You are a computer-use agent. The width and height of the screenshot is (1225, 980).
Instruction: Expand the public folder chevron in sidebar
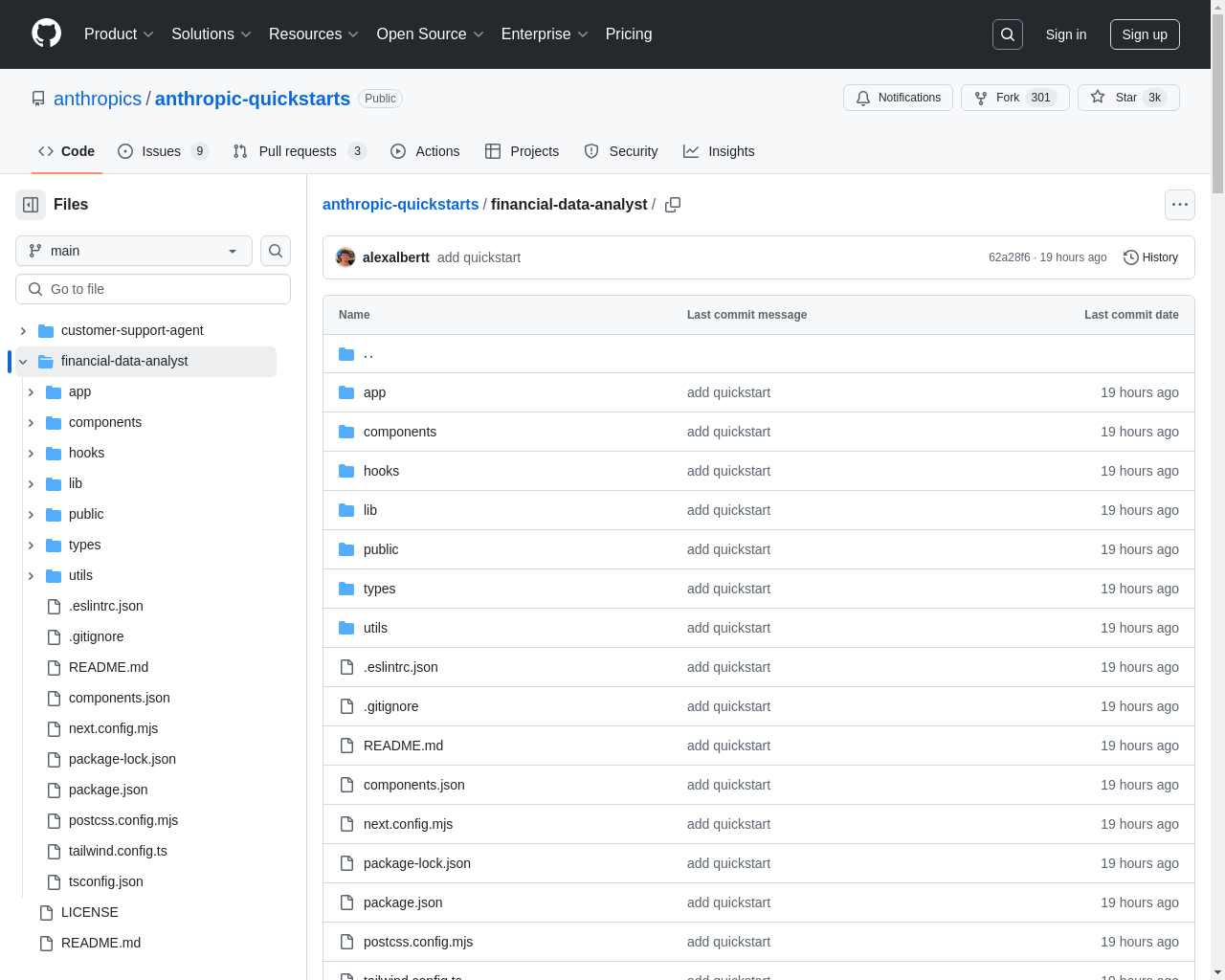(x=31, y=514)
